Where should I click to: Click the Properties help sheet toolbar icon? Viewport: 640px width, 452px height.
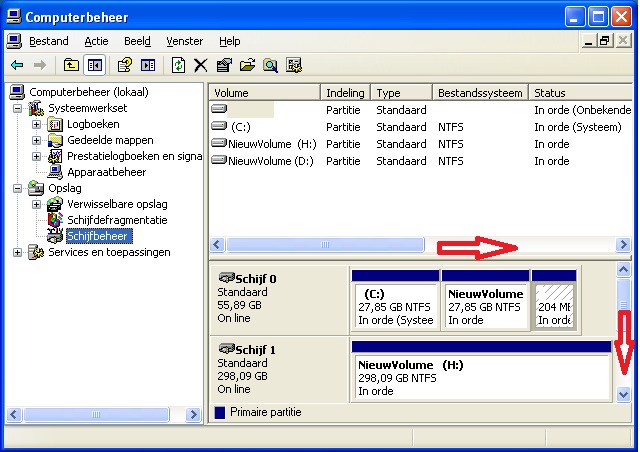124,65
